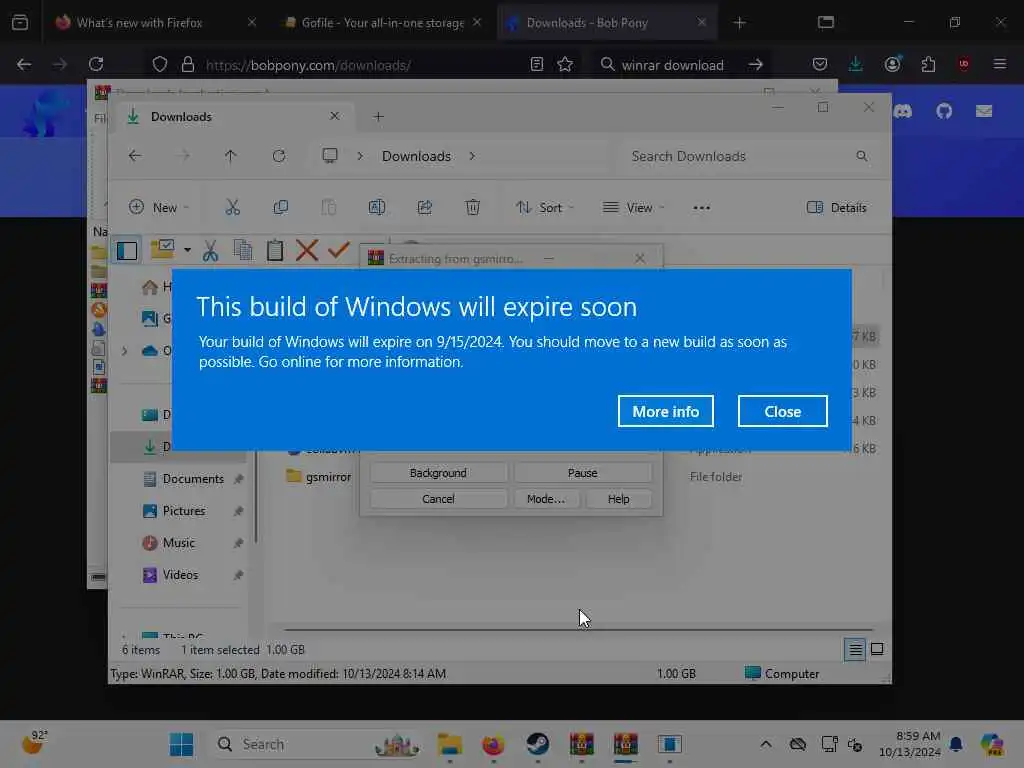
Task: Click the Search Downloads field
Action: pyautogui.click(x=749, y=156)
